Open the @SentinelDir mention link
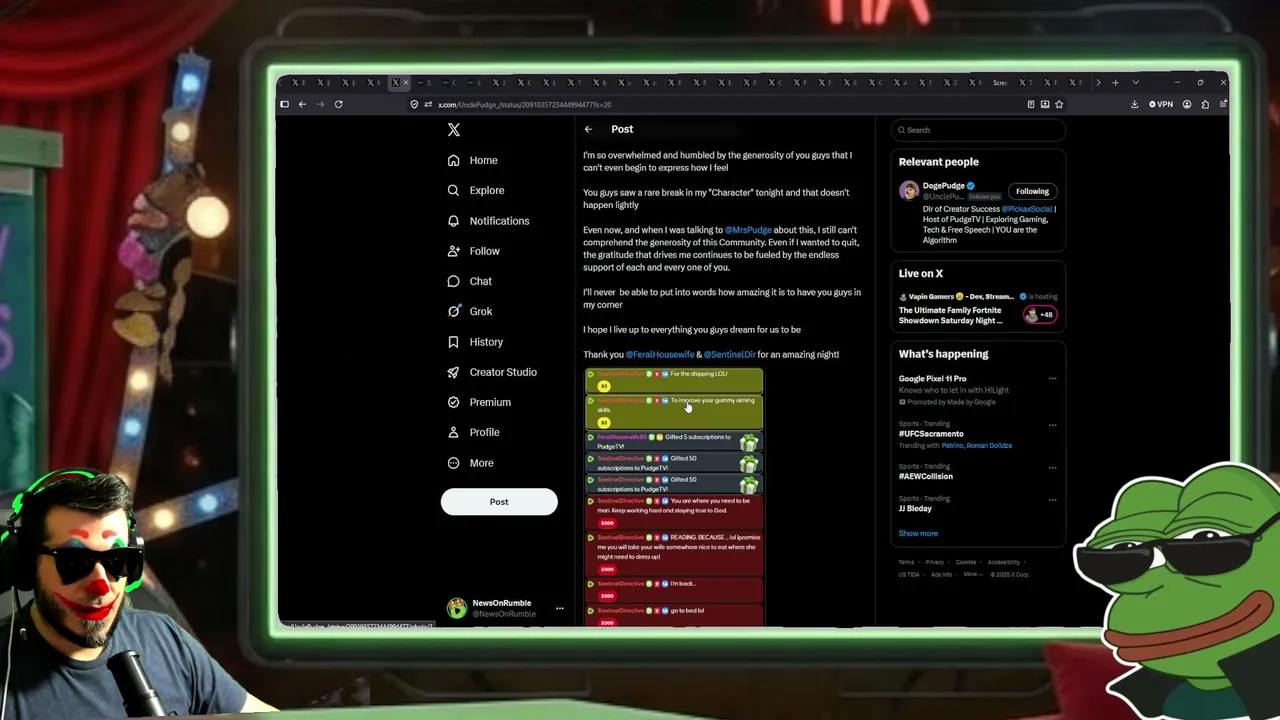The image size is (1280, 720). point(729,355)
